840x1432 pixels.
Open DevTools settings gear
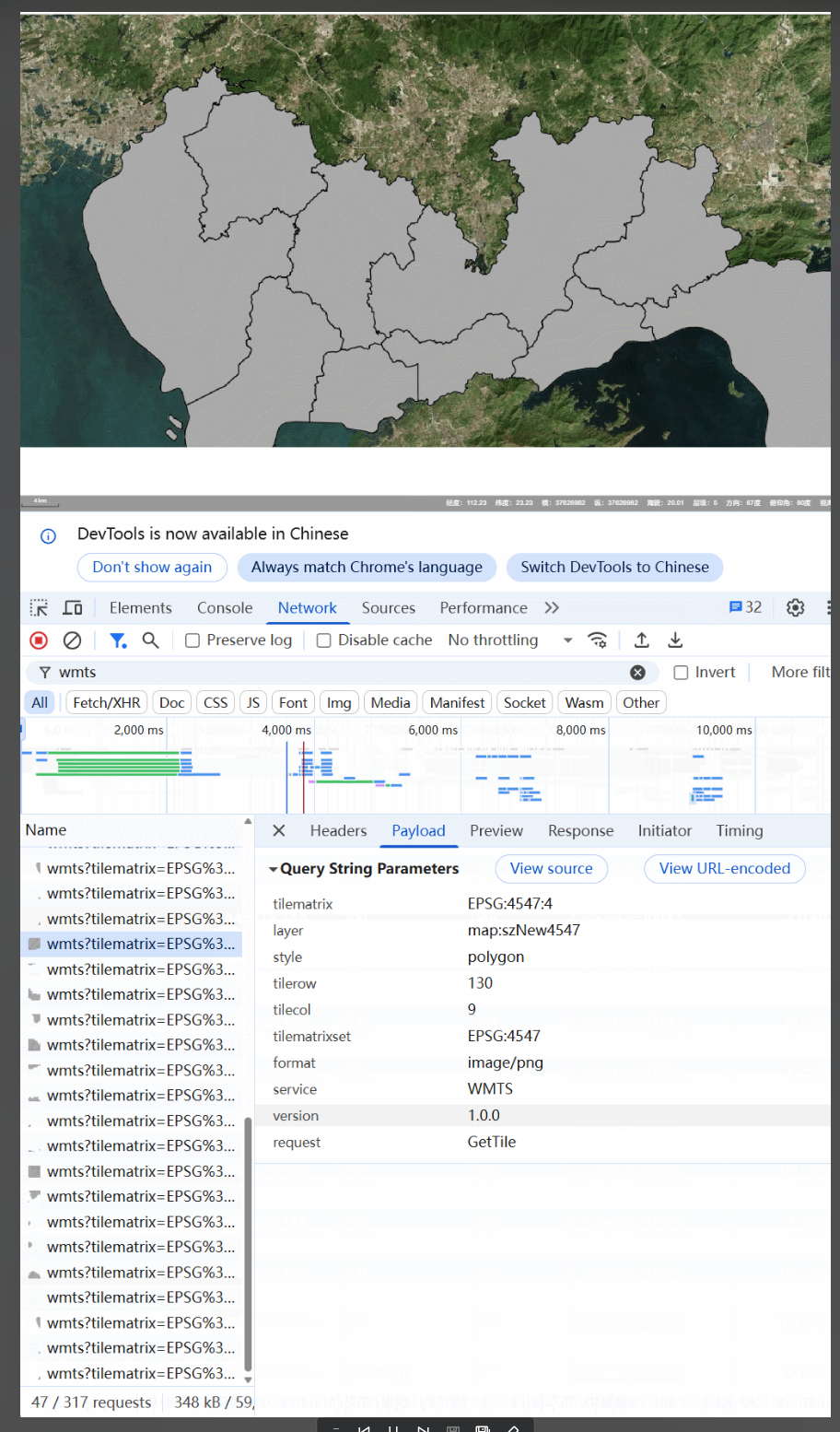(x=795, y=607)
